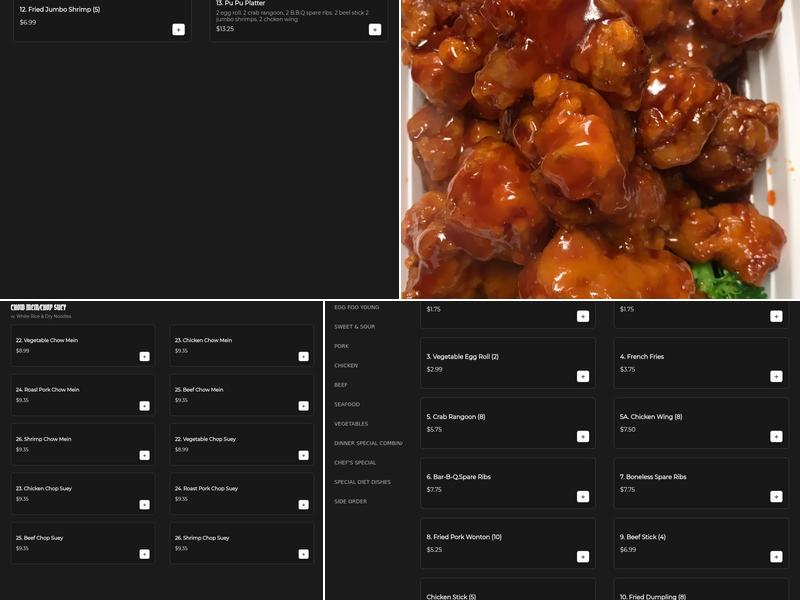
Task: Switch to the Chicken category
Action: [x=346, y=366]
